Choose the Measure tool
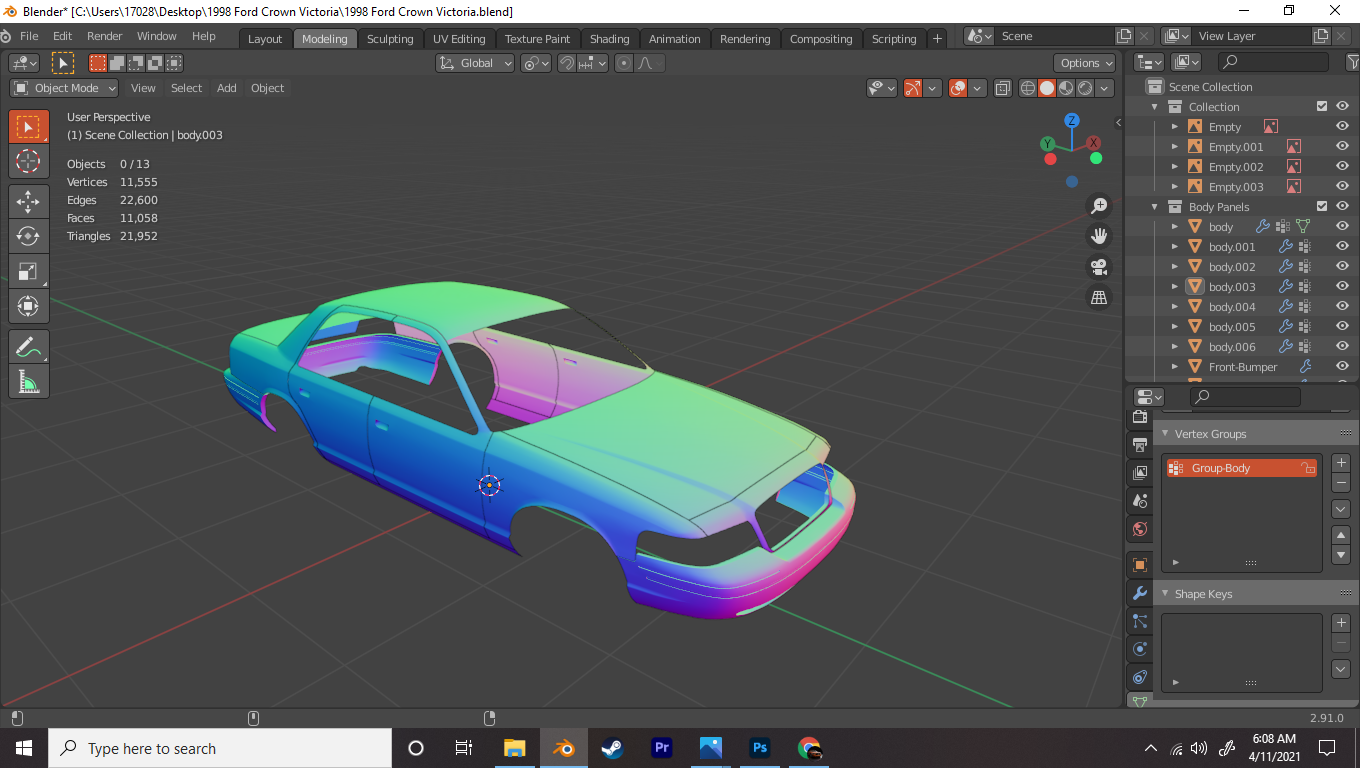The width and height of the screenshot is (1360, 768). tap(29, 381)
